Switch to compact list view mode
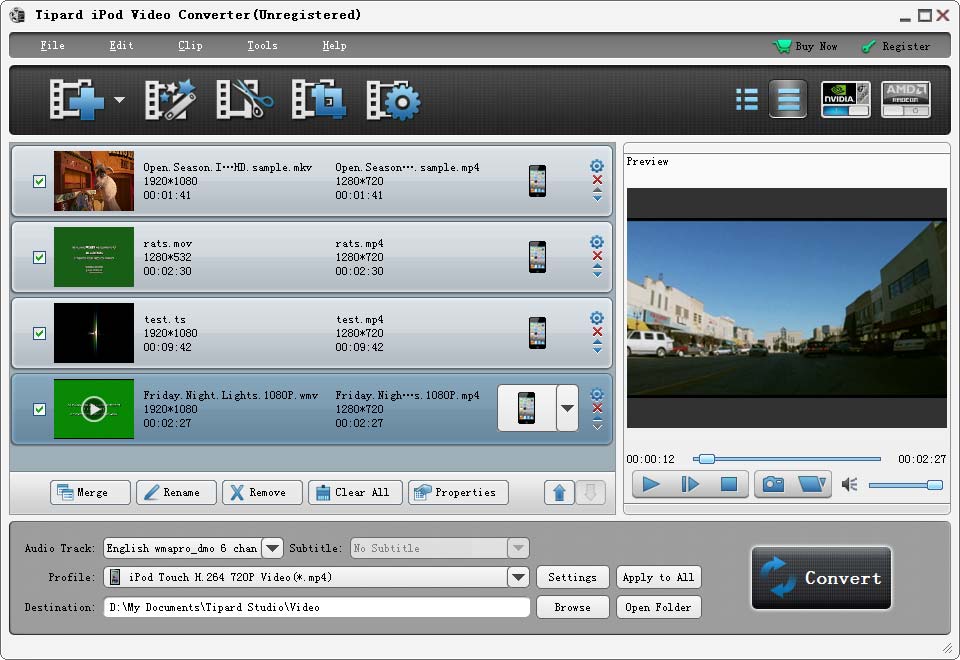960x660 pixels. click(746, 99)
